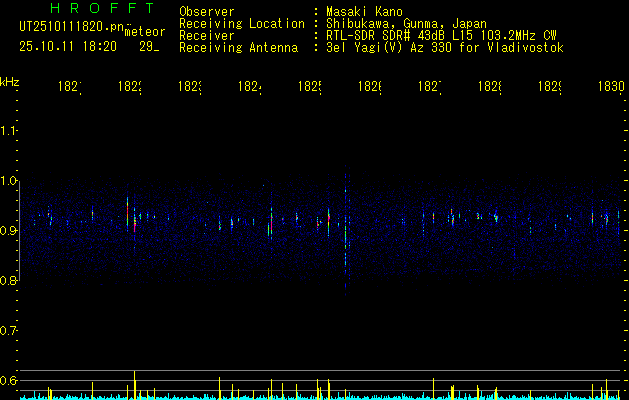Click the 1823 time axis marker

(189, 86)
